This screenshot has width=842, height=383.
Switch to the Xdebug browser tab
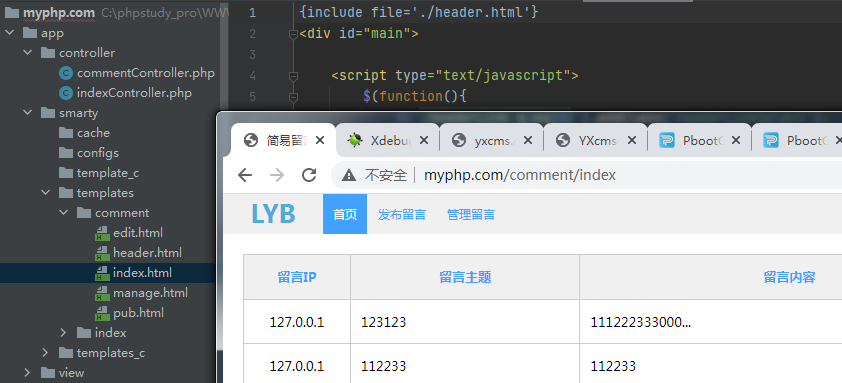pyautogui.click(x=387, y=141)
